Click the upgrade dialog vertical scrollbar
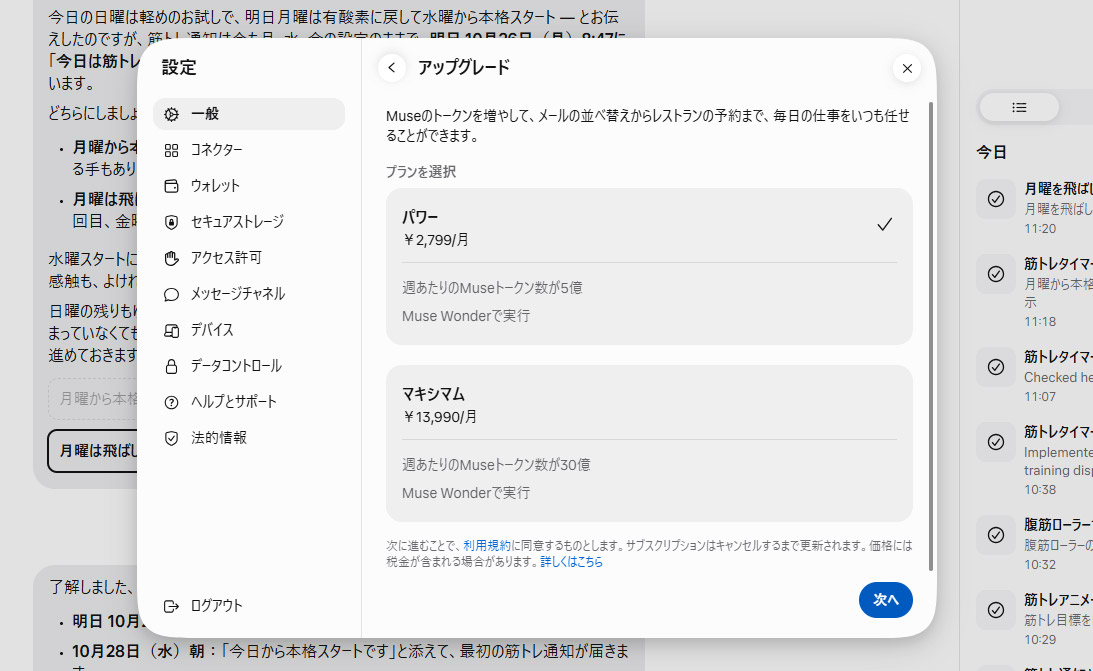This screenshot has height=671, width=1093. point(931,337)
